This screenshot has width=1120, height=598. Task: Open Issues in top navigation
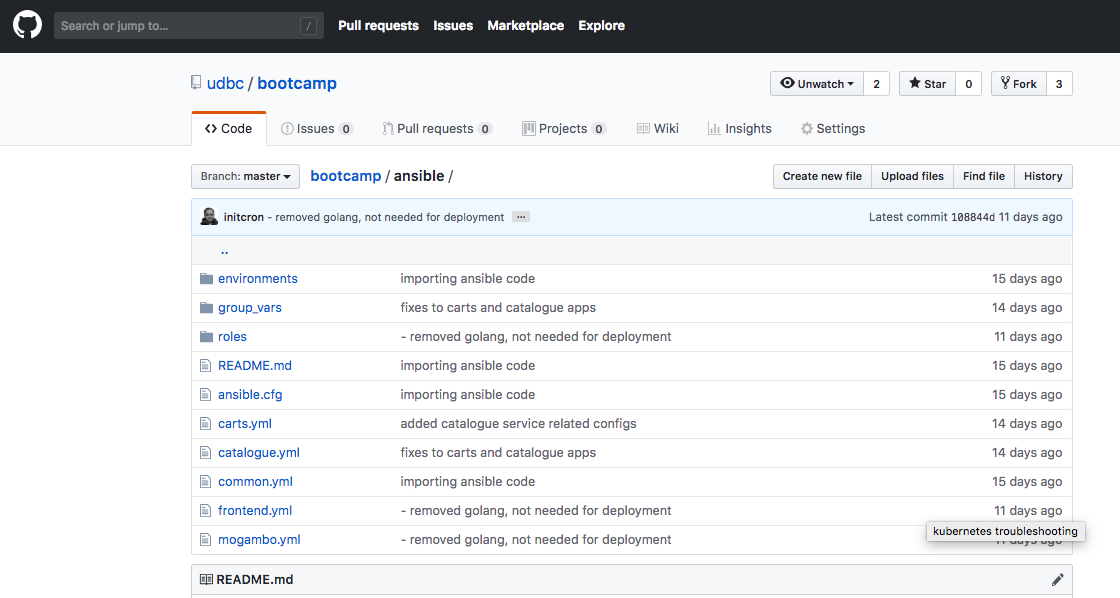pos(453,26)
